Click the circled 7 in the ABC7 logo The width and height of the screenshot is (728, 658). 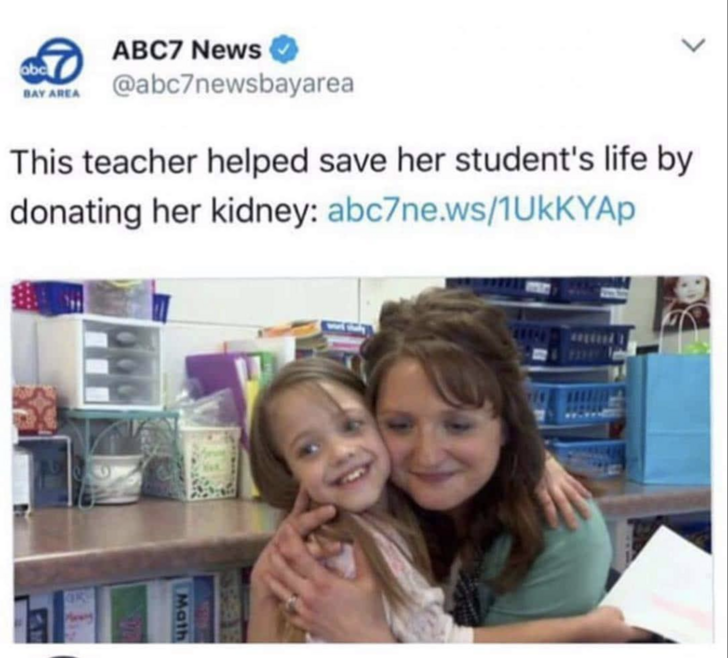click(x=58, y=60)
